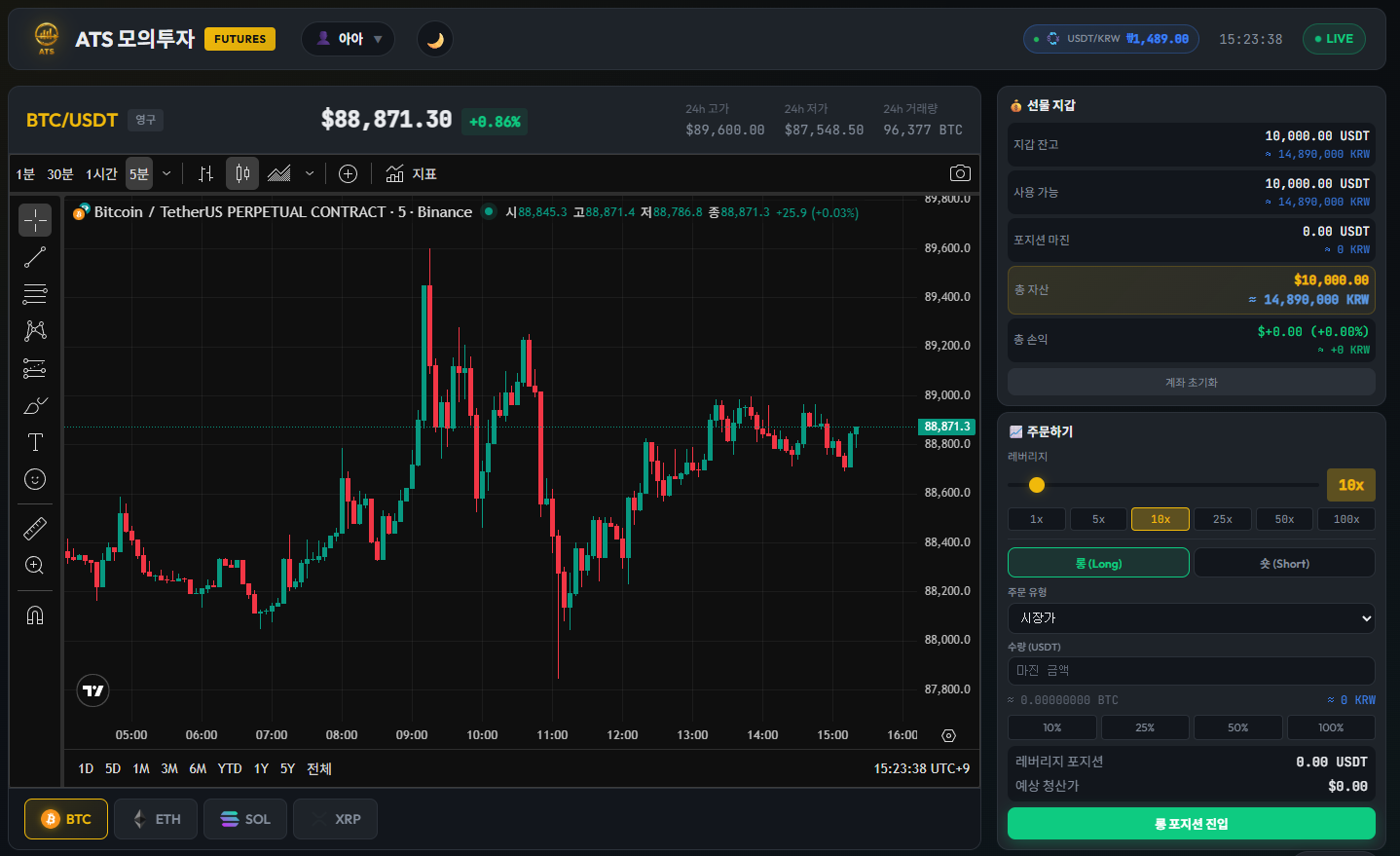
Task: Click the zoom in magnifier tool
Action: [35, 566]
